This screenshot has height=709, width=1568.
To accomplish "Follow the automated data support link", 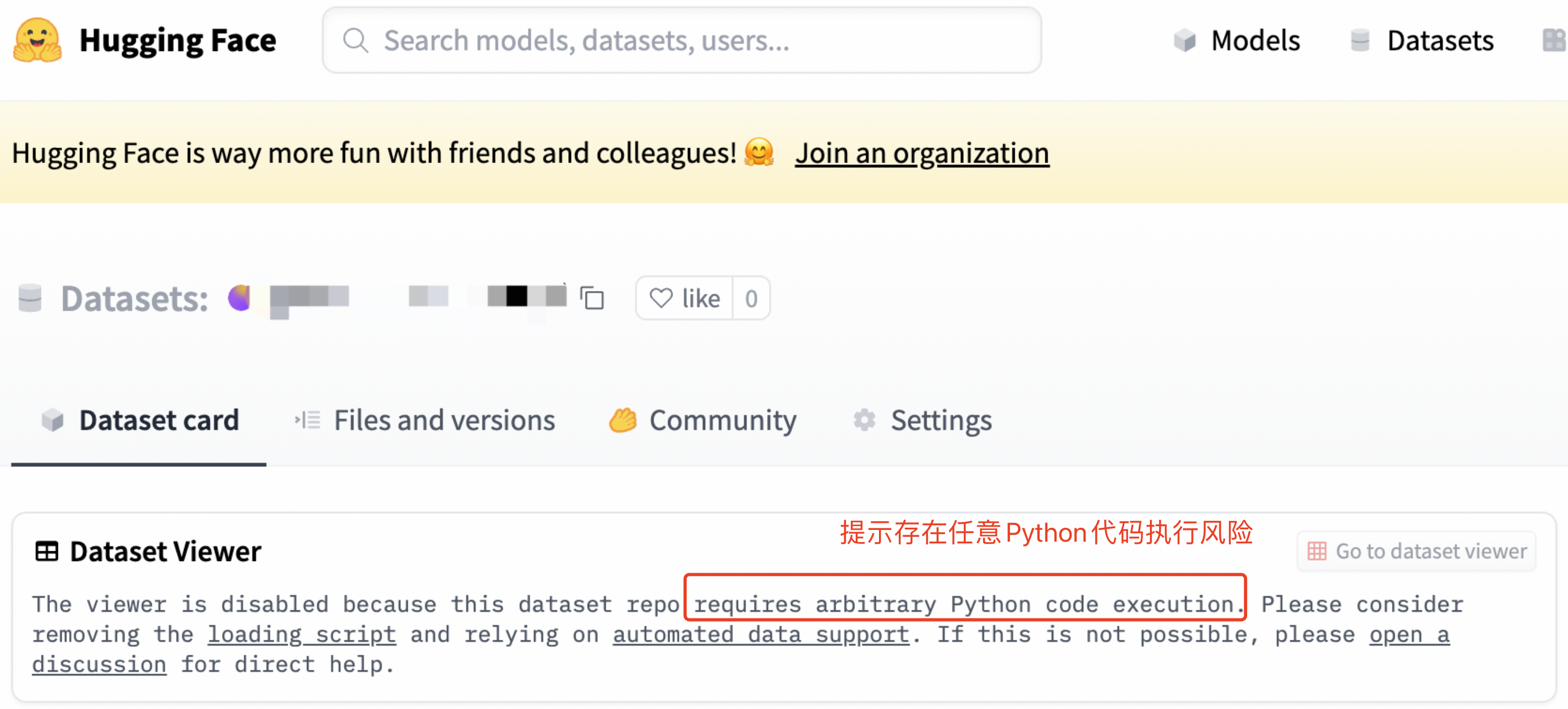I will pyautogui.click(x=761, y=634).
